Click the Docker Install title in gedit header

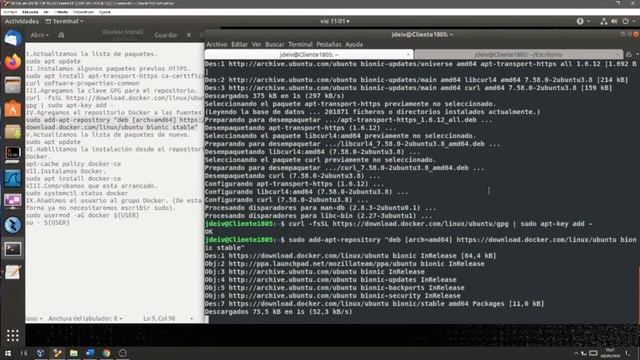tap(122, 32)
